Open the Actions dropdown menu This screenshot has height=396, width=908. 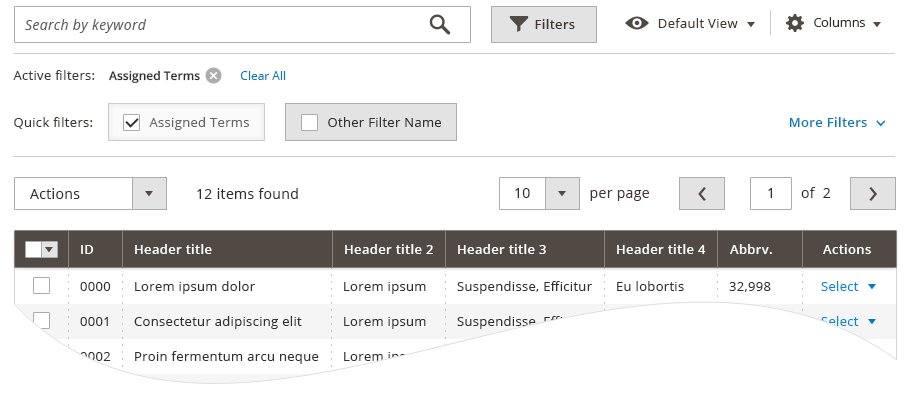click(x=90, y=193)
